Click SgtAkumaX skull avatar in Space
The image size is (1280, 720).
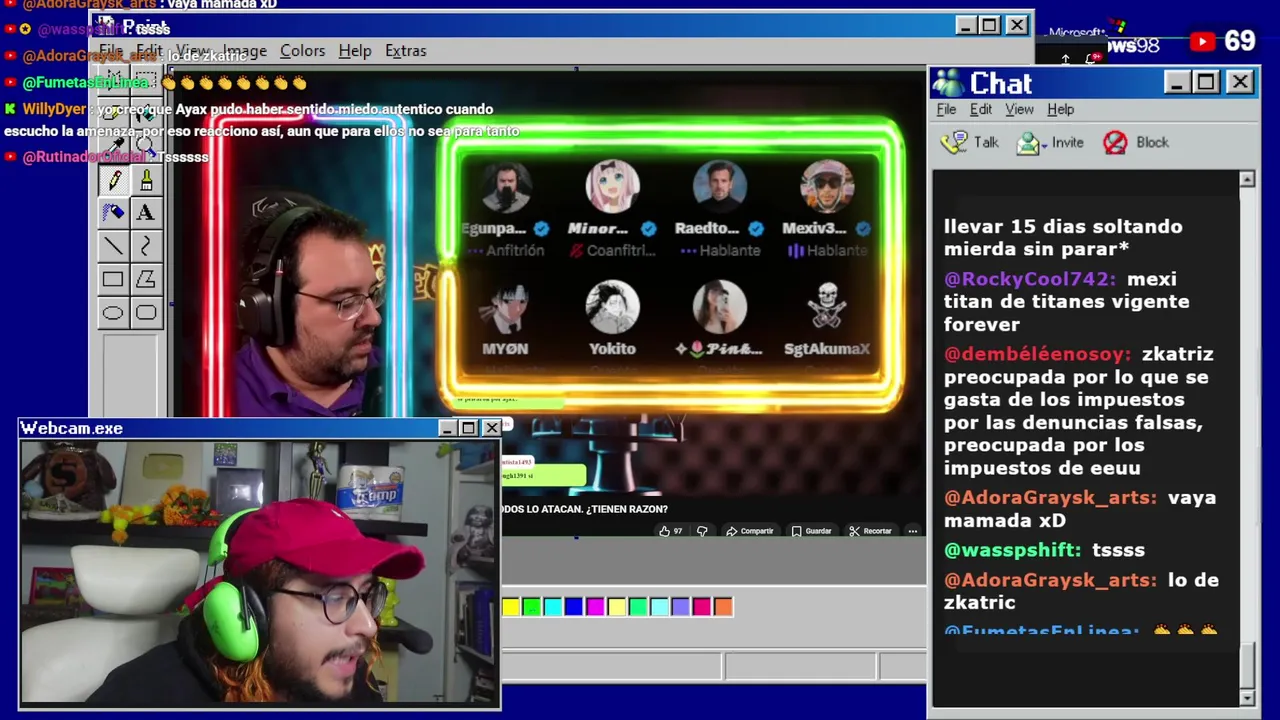pos(826,307)
